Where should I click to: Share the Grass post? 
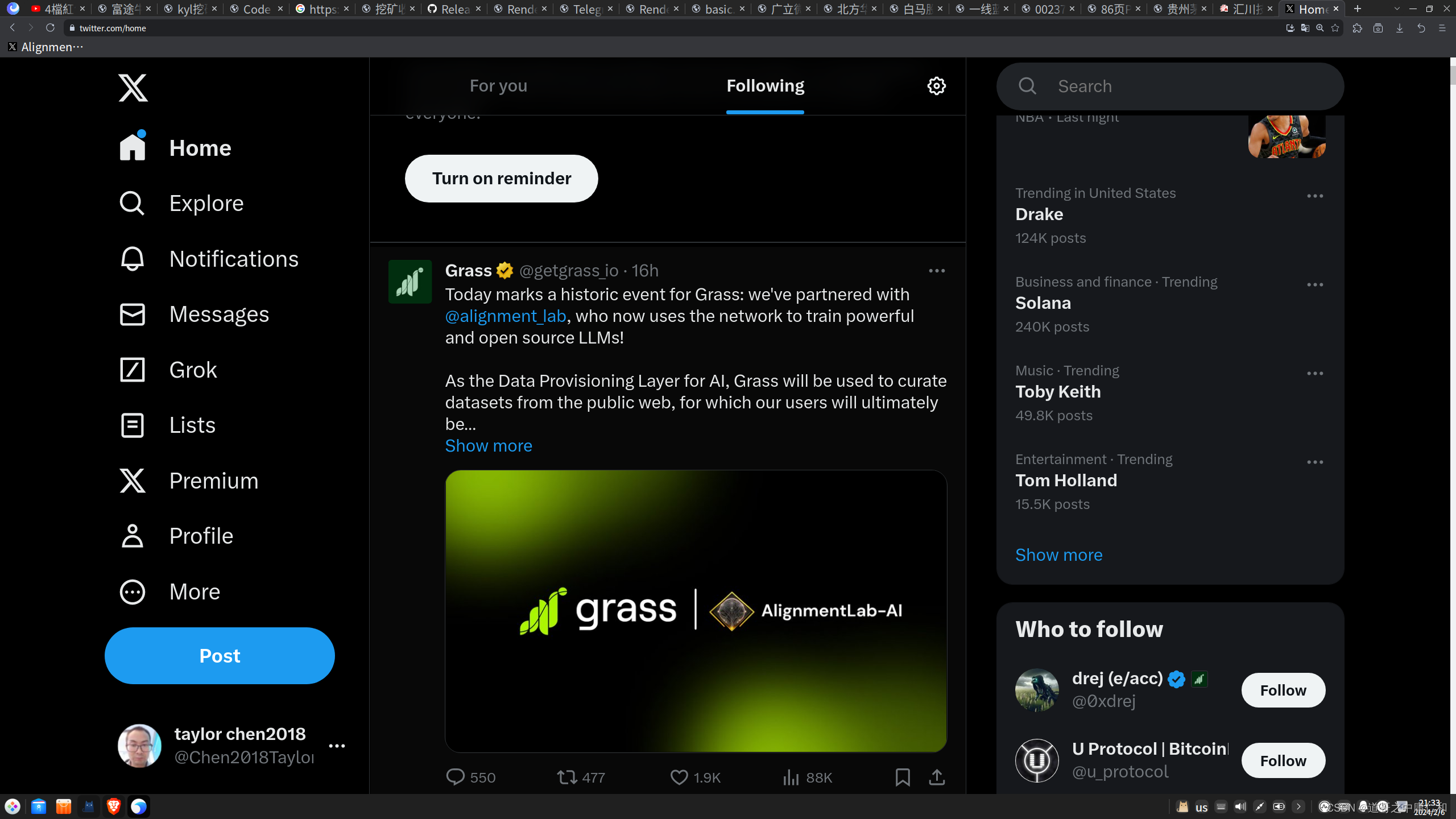[937, 777]
